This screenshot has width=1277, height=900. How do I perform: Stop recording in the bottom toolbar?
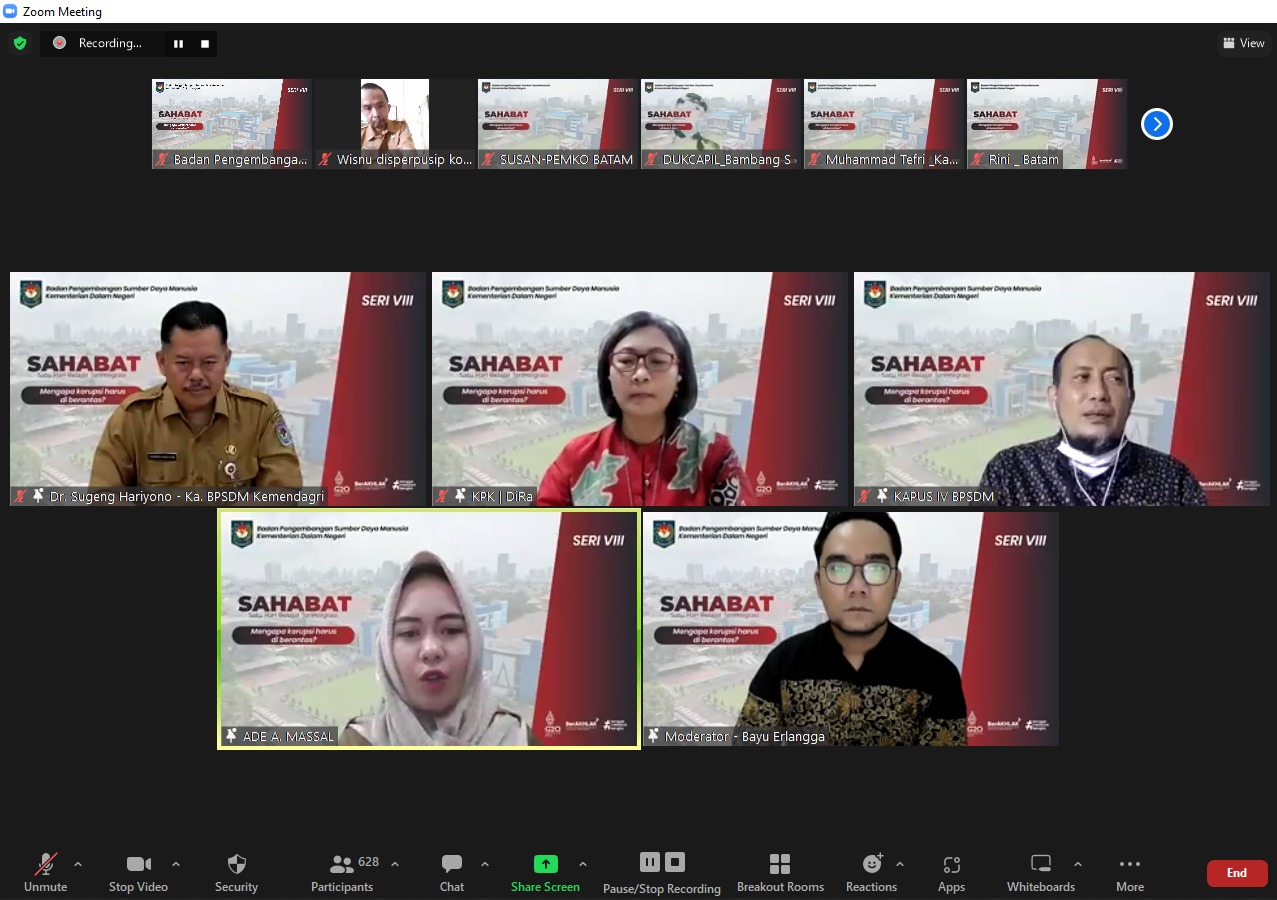click(675, 862)
